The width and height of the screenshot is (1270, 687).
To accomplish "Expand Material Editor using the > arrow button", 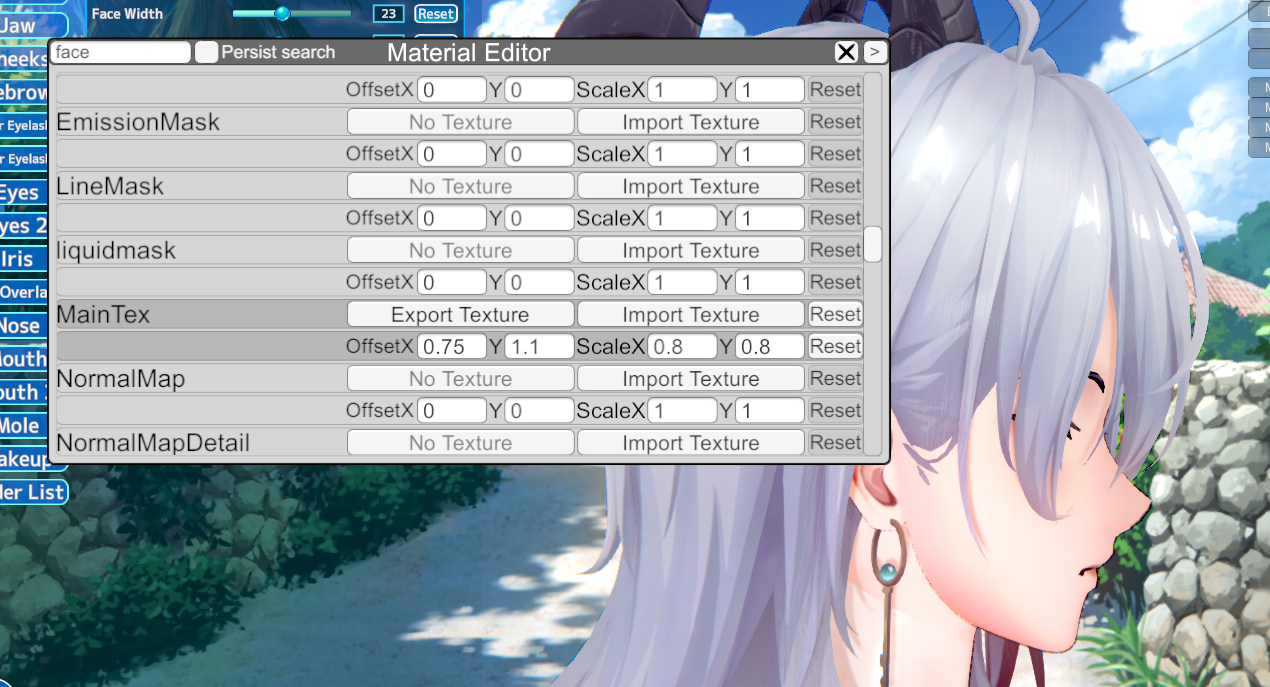I will (874, 52).
